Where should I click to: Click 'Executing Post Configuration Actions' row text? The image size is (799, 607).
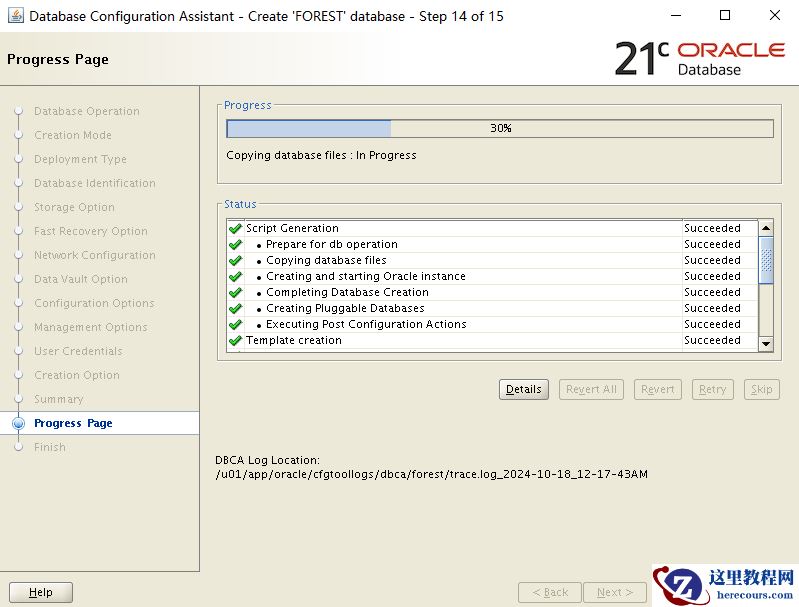tap(366, 325)
